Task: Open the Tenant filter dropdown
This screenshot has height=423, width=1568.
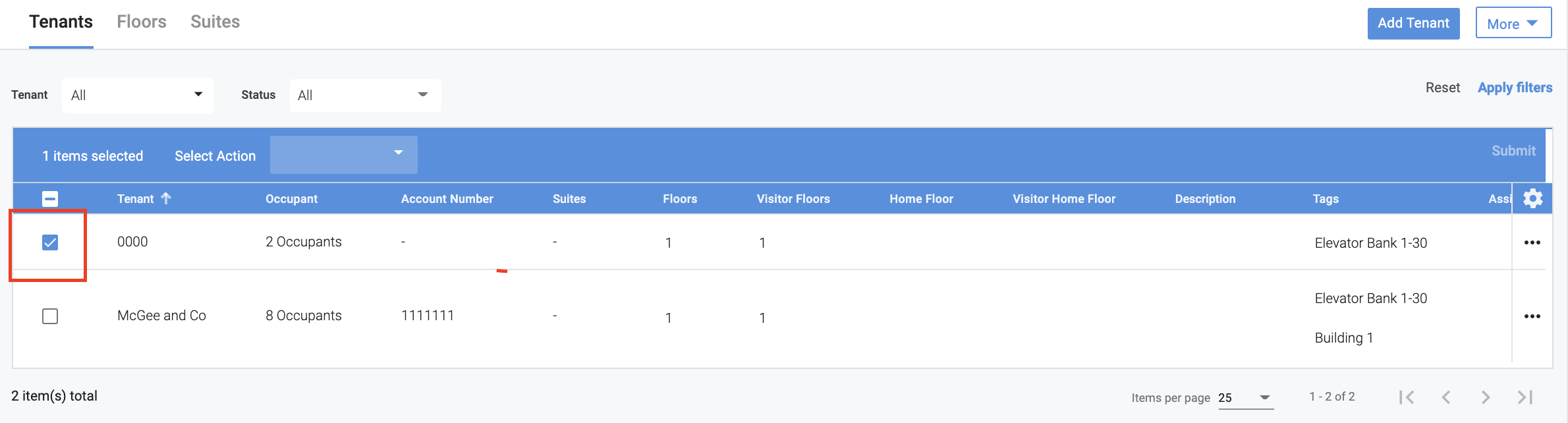Action: click(x=137, y=95)
